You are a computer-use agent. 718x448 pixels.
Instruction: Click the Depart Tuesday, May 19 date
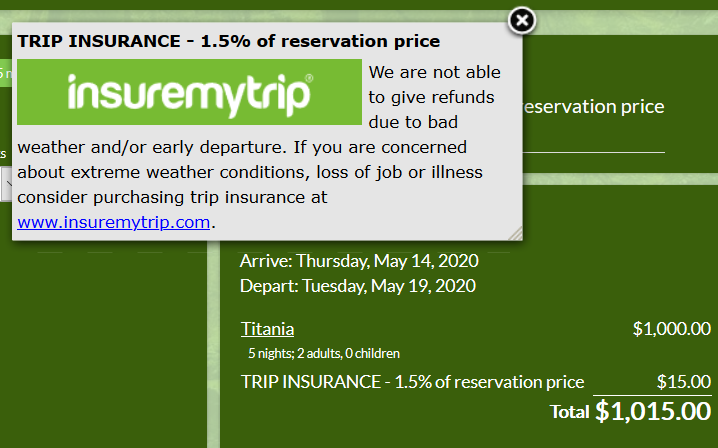357,286
